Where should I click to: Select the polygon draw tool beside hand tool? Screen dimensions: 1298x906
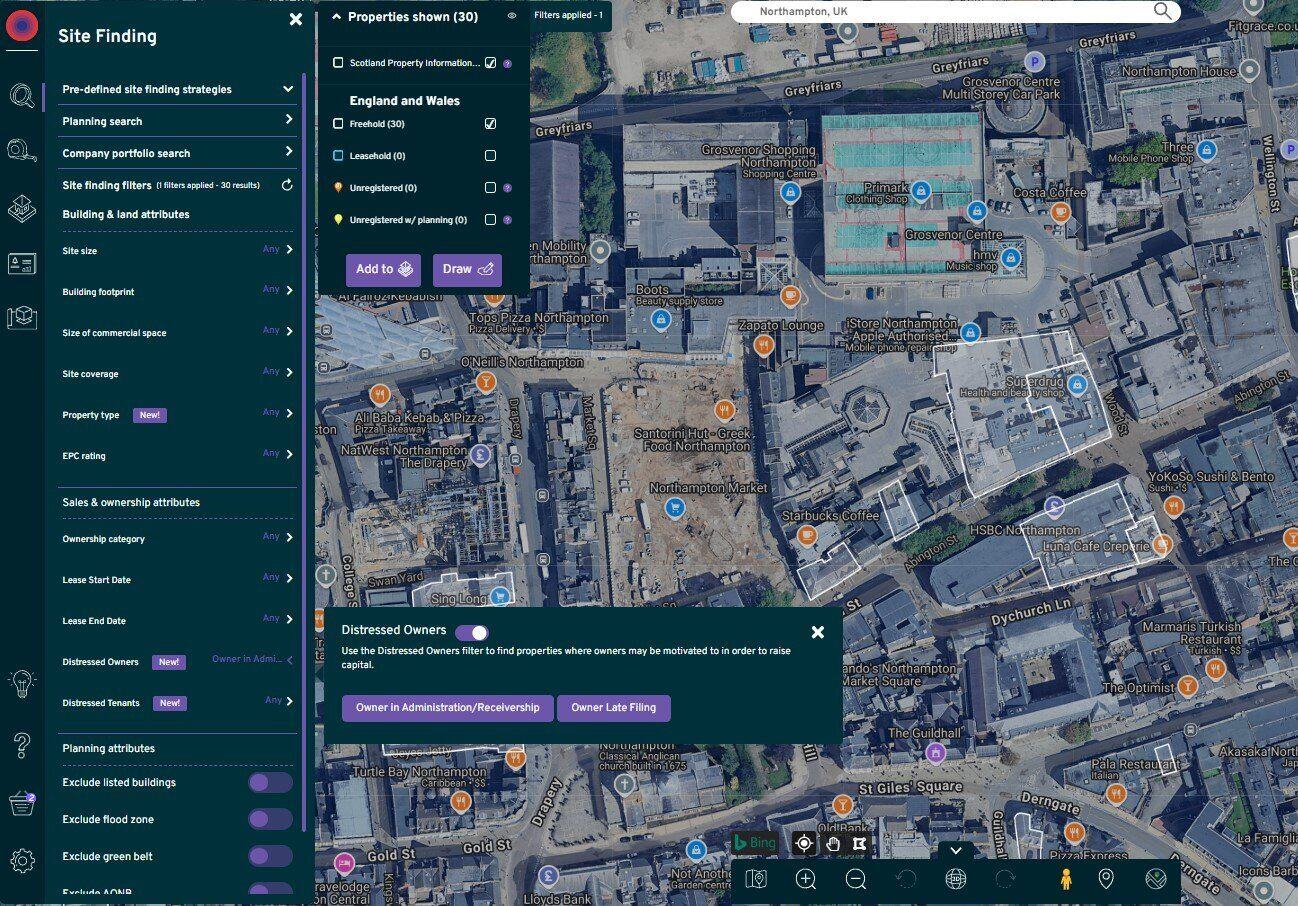click(x=859, y=843)
